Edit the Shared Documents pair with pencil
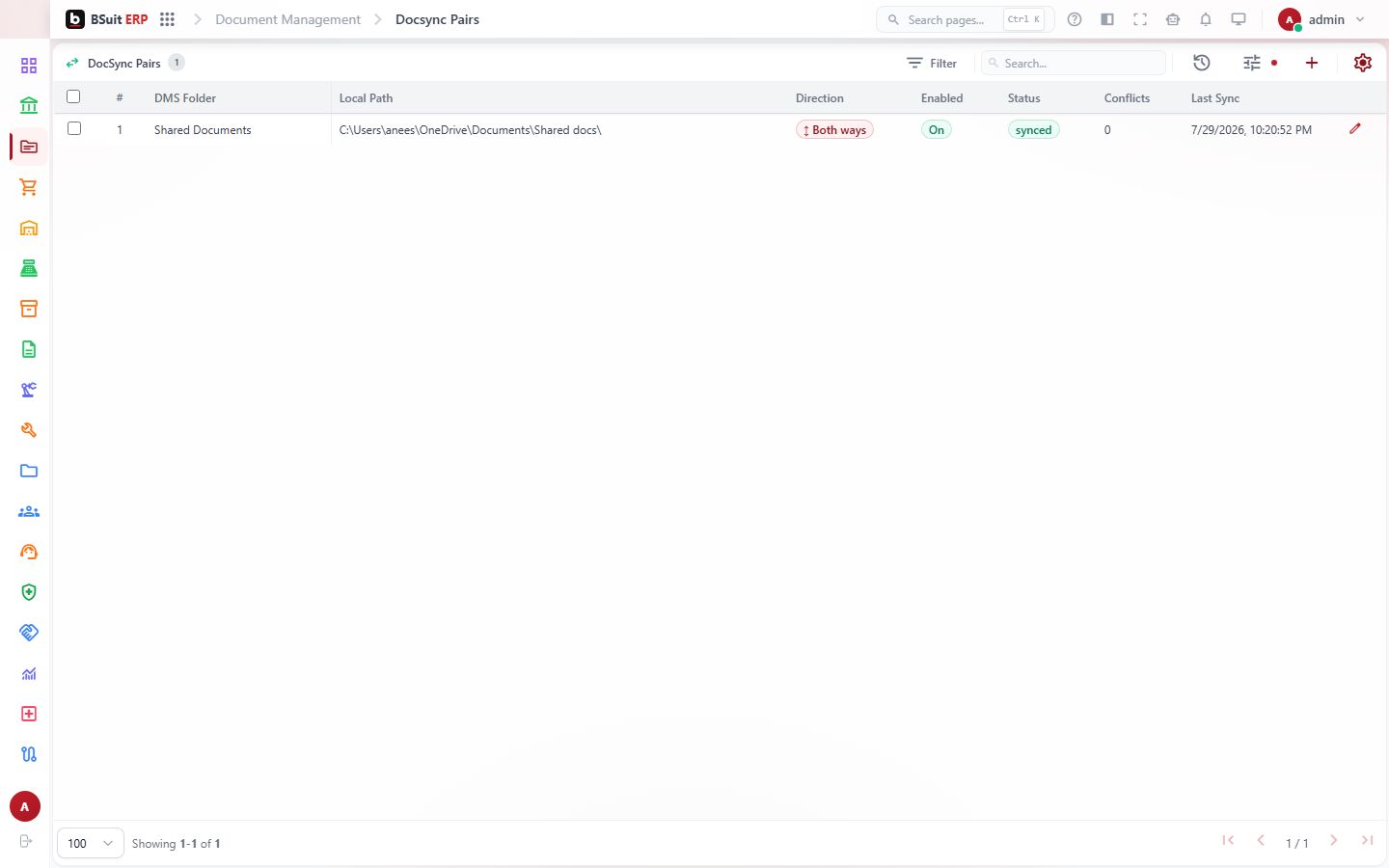This screenshot has width=1389, height=868. tap(1355, 128)
